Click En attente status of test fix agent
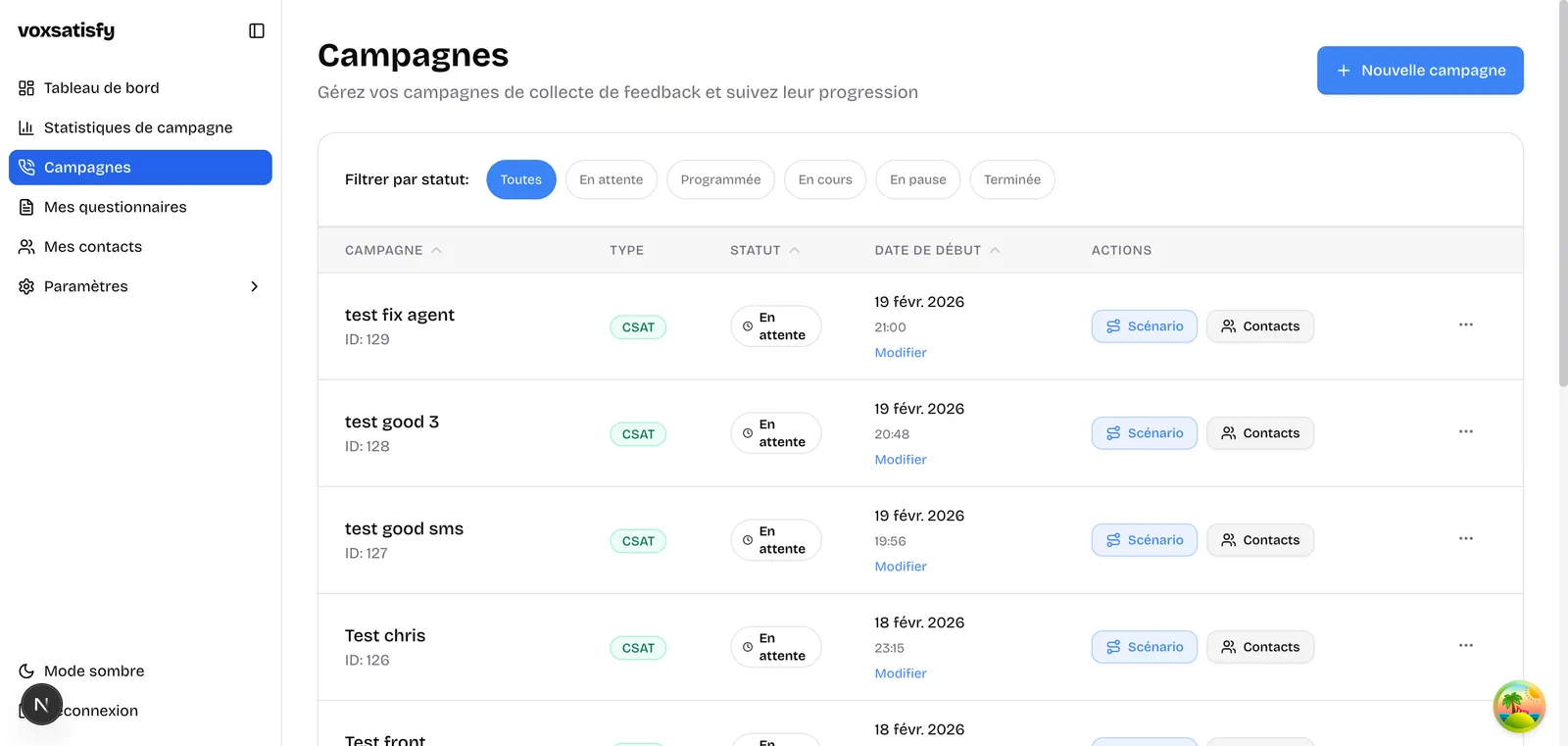Viewport: 1568px width, 746px height. pos(776,326)
